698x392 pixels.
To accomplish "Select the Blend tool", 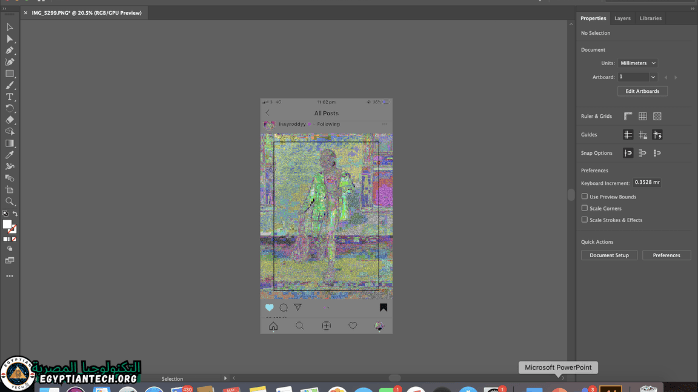I will coord(9,178).
